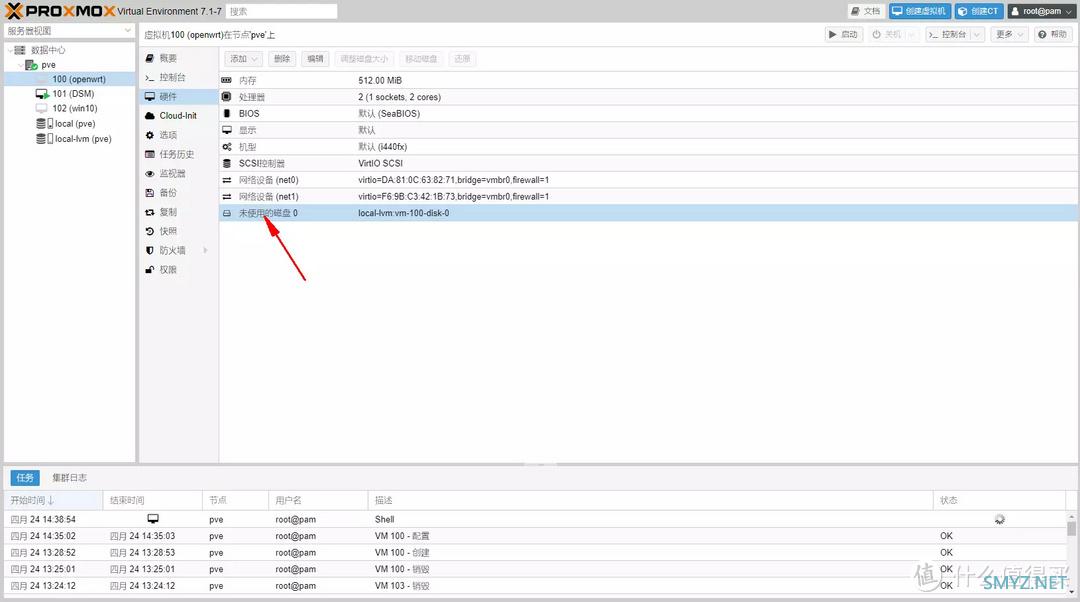Select the 网络设备 (net1) row
Screen dimensions: 1080x602
649,196
